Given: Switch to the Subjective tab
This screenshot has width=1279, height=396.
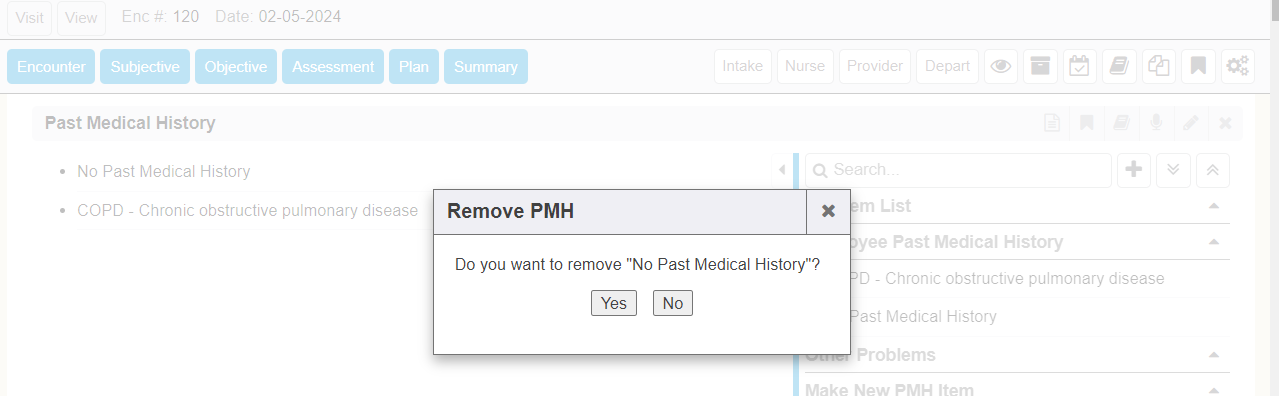Looking at the screenshot, I should 145,67.
